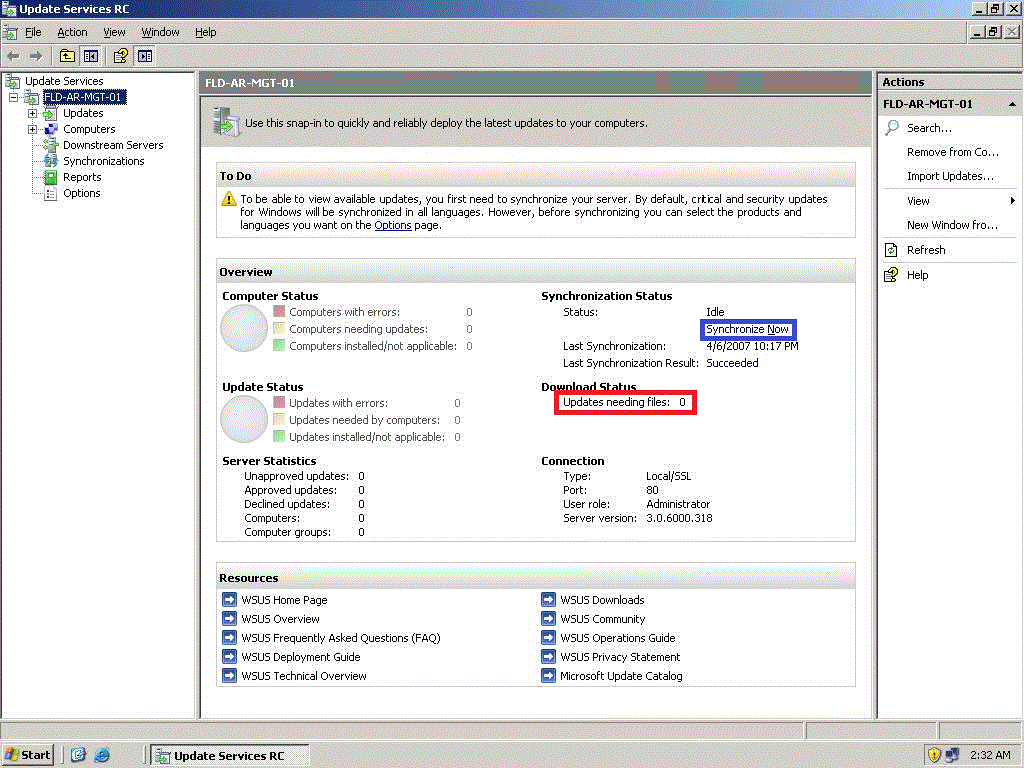
Task: Click the Search magnifier icon in Actions
Action: tap(891, 128)
